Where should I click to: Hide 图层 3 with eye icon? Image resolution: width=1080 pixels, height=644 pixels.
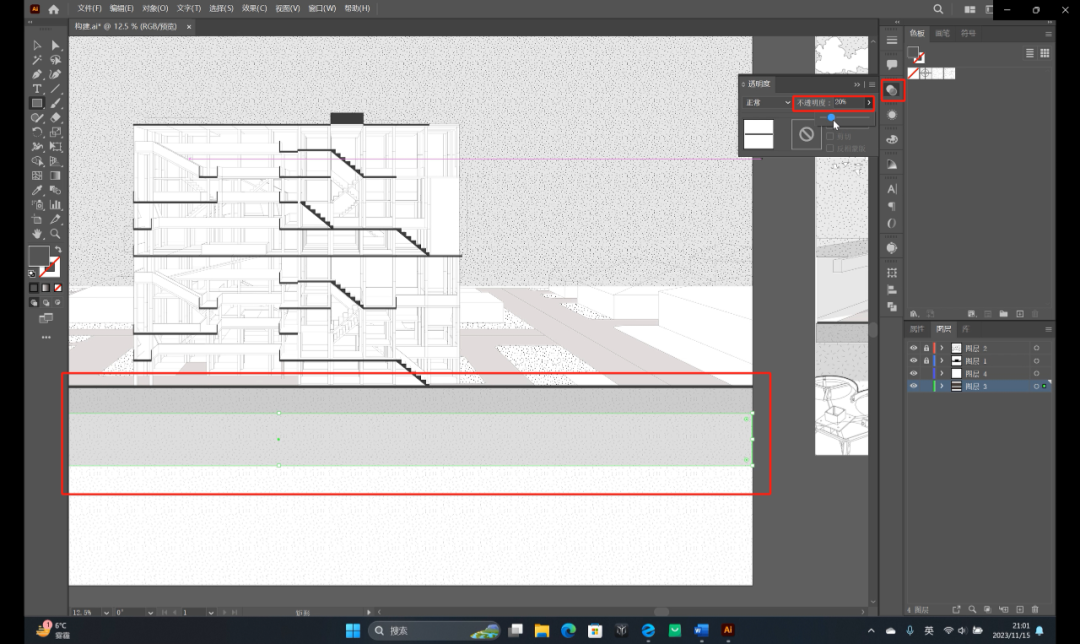[914, 386]
